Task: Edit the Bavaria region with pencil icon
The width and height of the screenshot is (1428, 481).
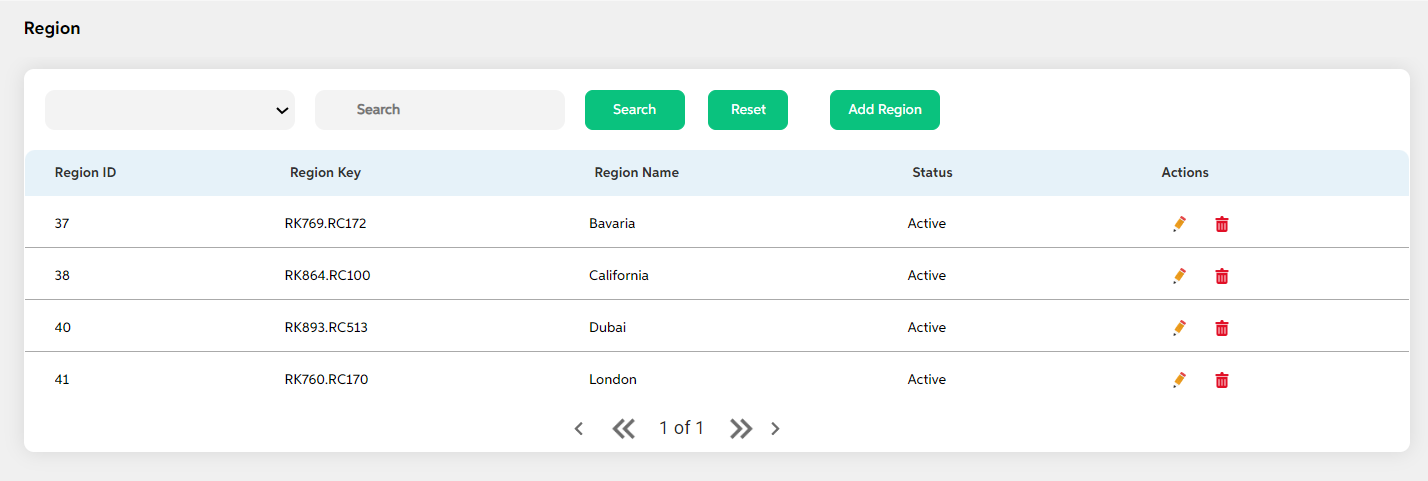Action: tap(1179, 224)
